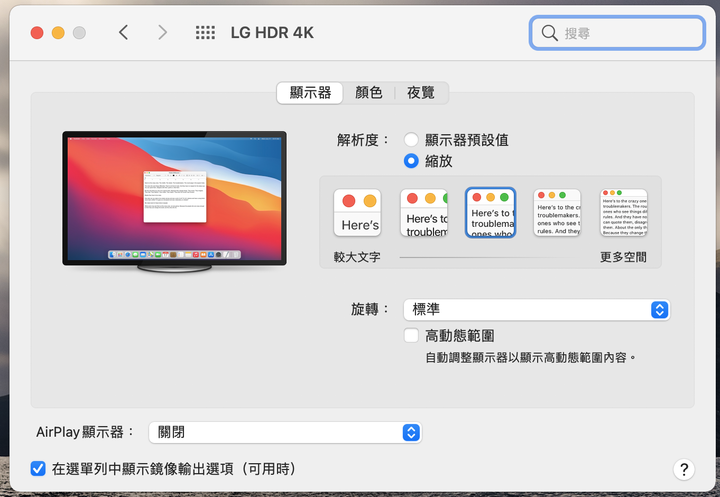
Task: Open the AirPlay 顯示器 dropdown
Action: coord(285,432)
